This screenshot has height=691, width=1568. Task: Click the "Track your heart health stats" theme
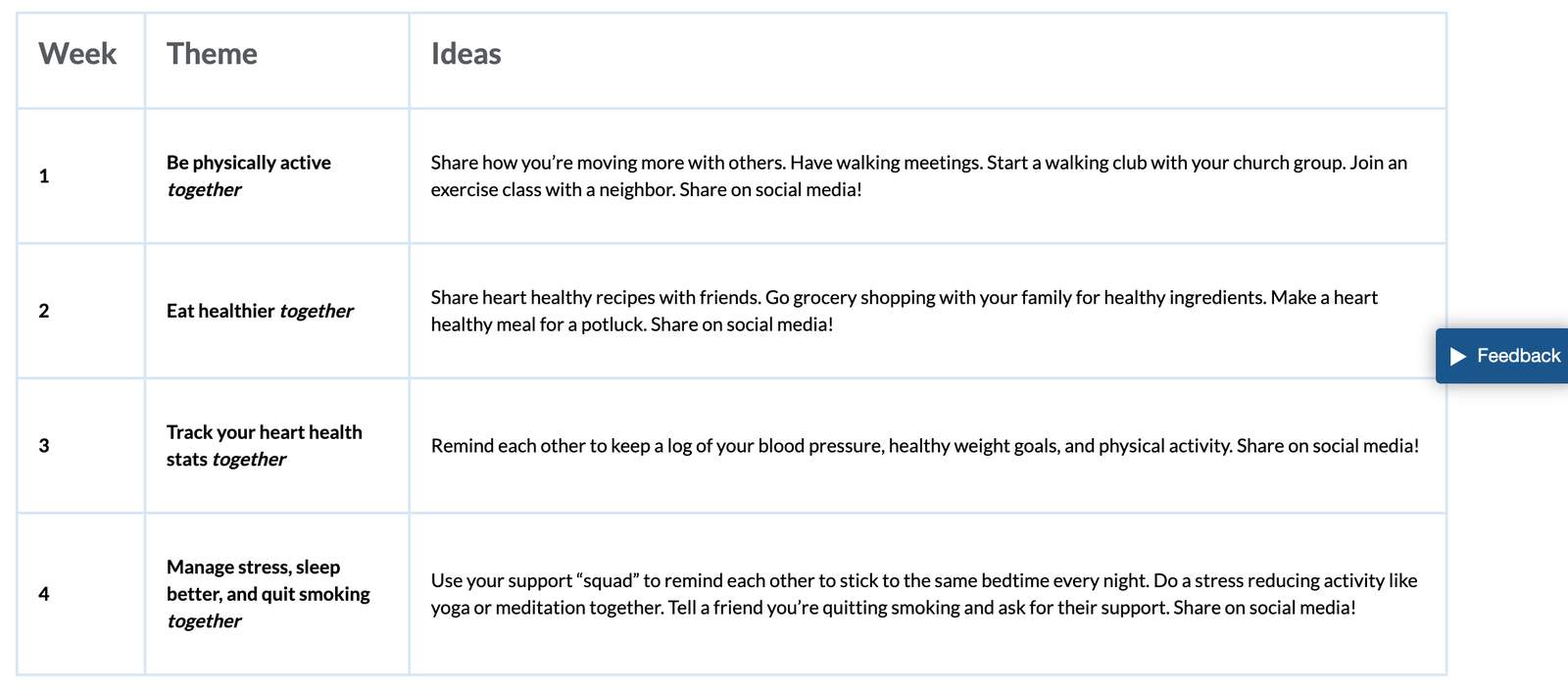pyautogui.click(x=264, y=433)
